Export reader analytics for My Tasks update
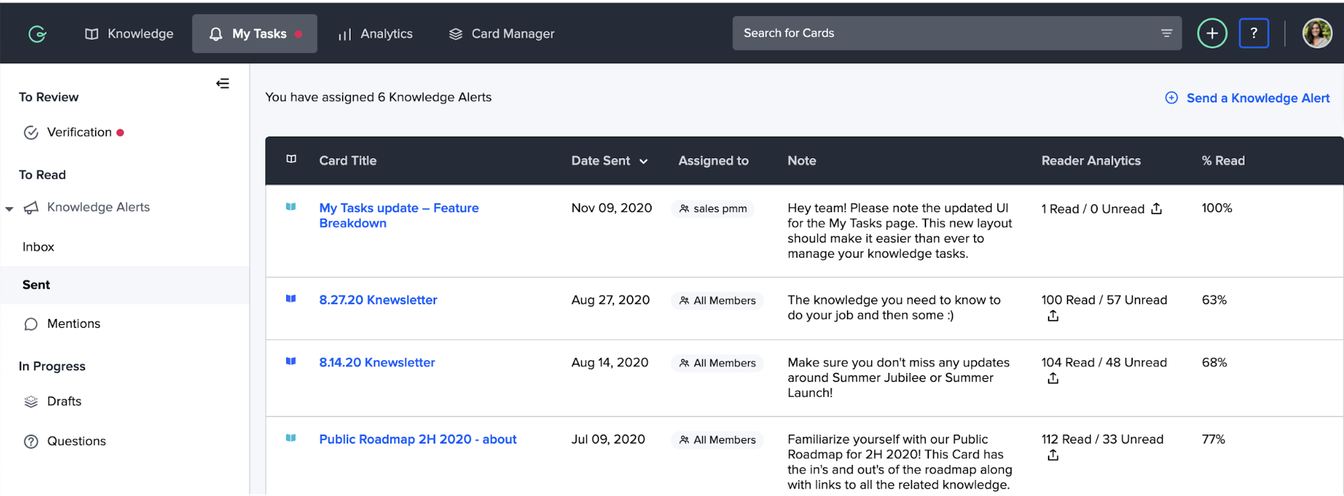This screenshot has width=1344, height=496. (1156, 209)
